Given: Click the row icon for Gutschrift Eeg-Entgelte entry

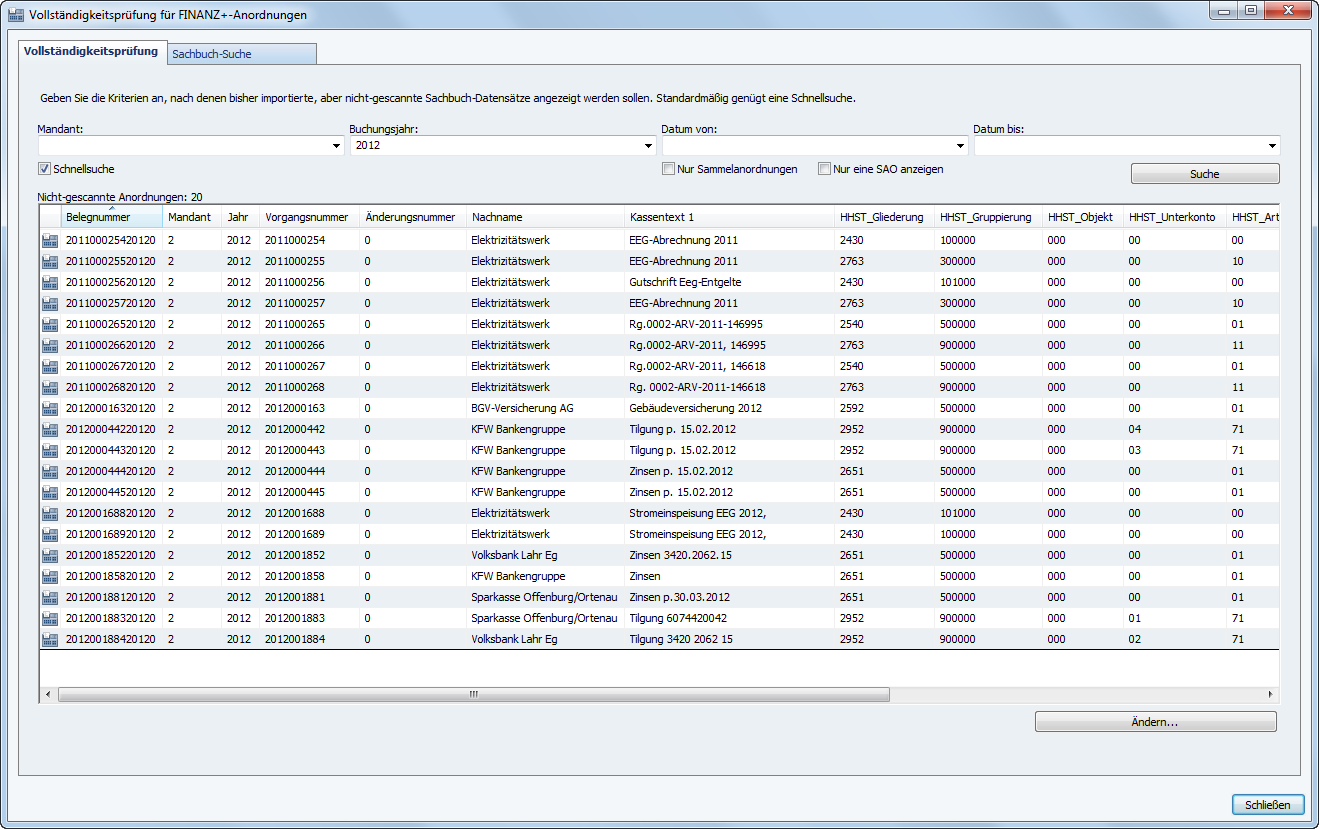Looking at the screenshot, I should (x=50, y=282).
